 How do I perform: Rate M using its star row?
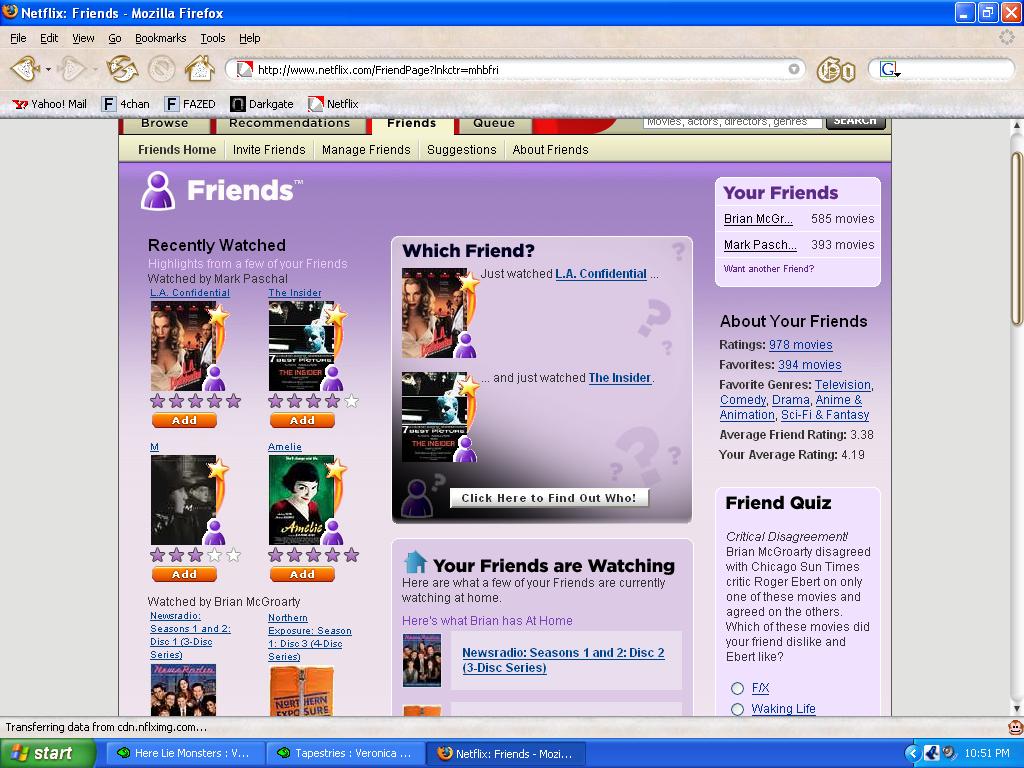[x=195, y=555]
